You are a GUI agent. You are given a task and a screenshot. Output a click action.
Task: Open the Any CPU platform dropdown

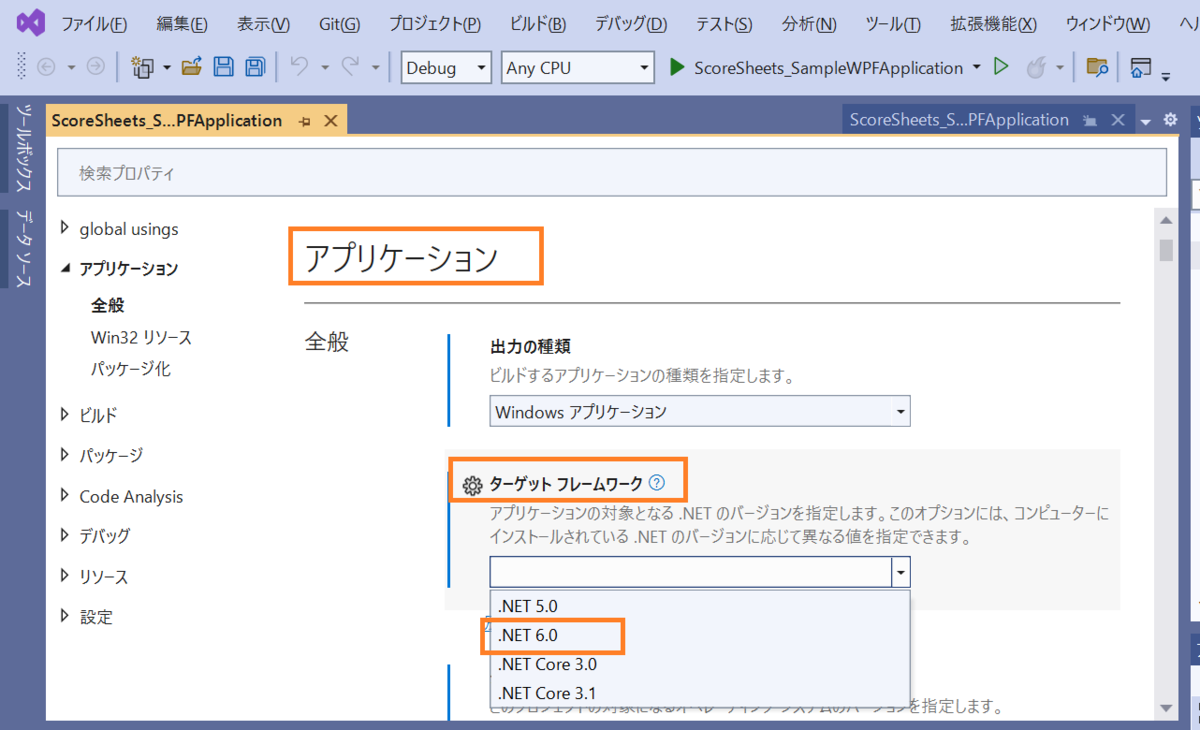click(577, 67)
